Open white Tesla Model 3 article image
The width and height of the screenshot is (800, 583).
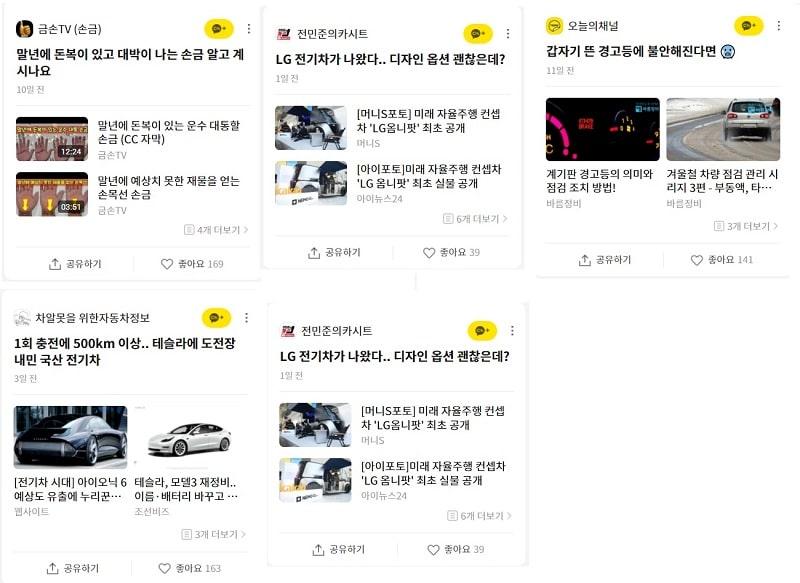(x=186, y=437)
